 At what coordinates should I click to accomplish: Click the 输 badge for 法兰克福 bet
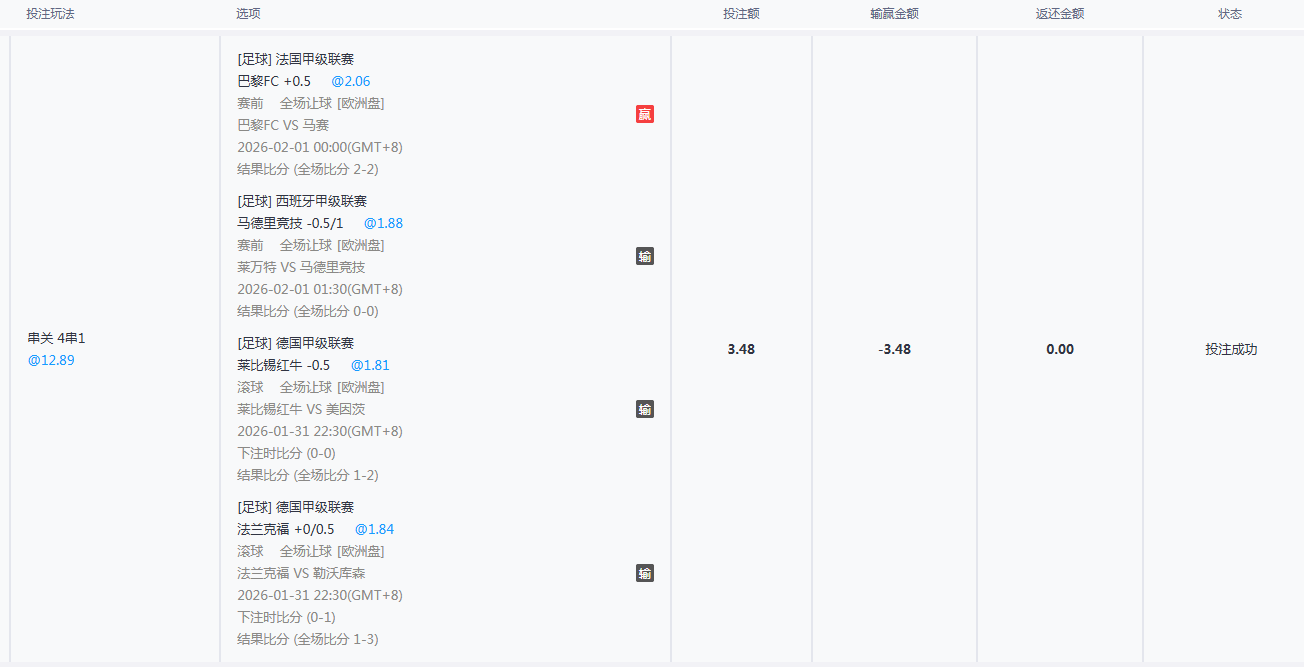[x=644, y=573]
